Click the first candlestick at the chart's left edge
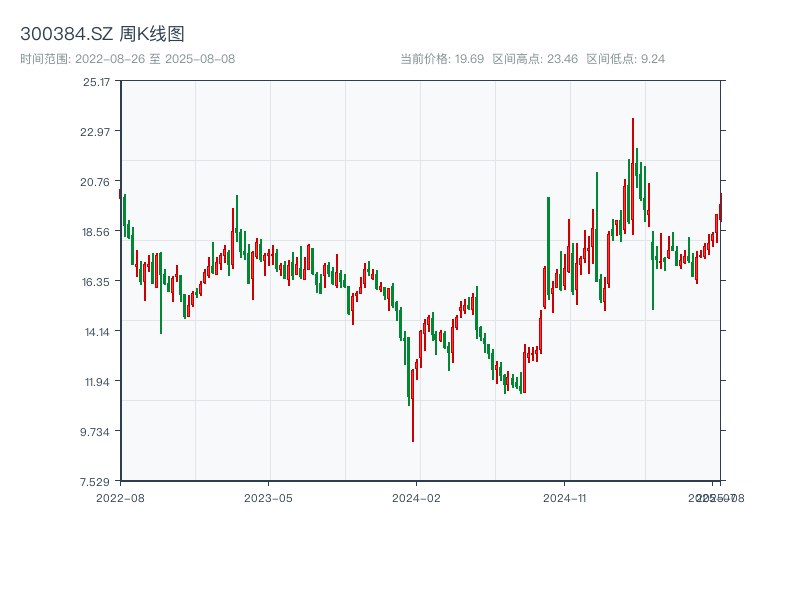800x600 pixels. [120, 194]
